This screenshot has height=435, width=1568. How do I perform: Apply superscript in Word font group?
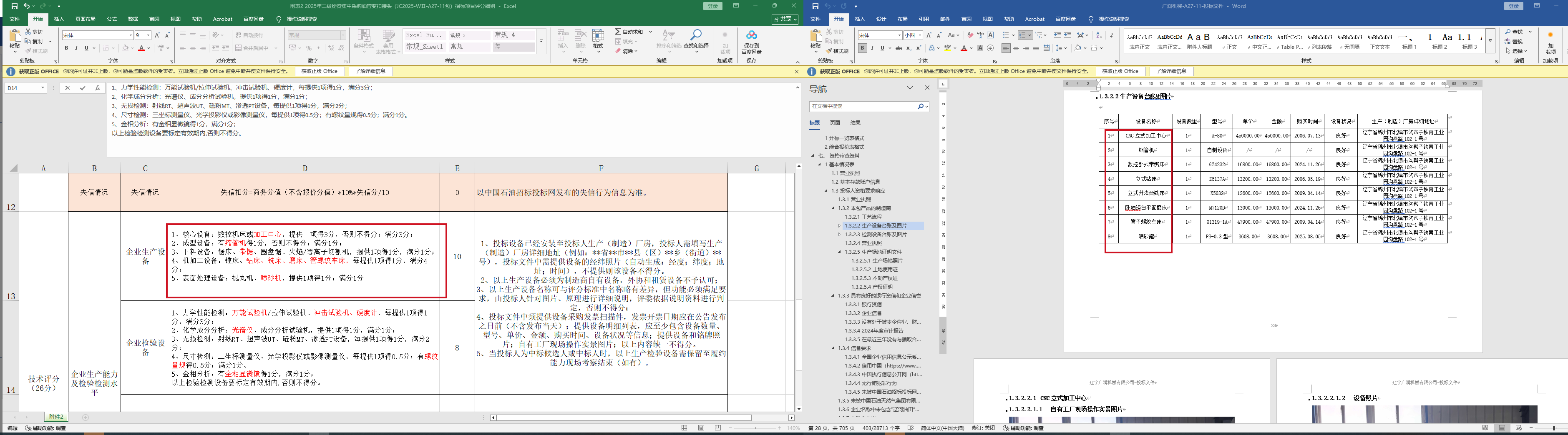click(x=919, y=48)
